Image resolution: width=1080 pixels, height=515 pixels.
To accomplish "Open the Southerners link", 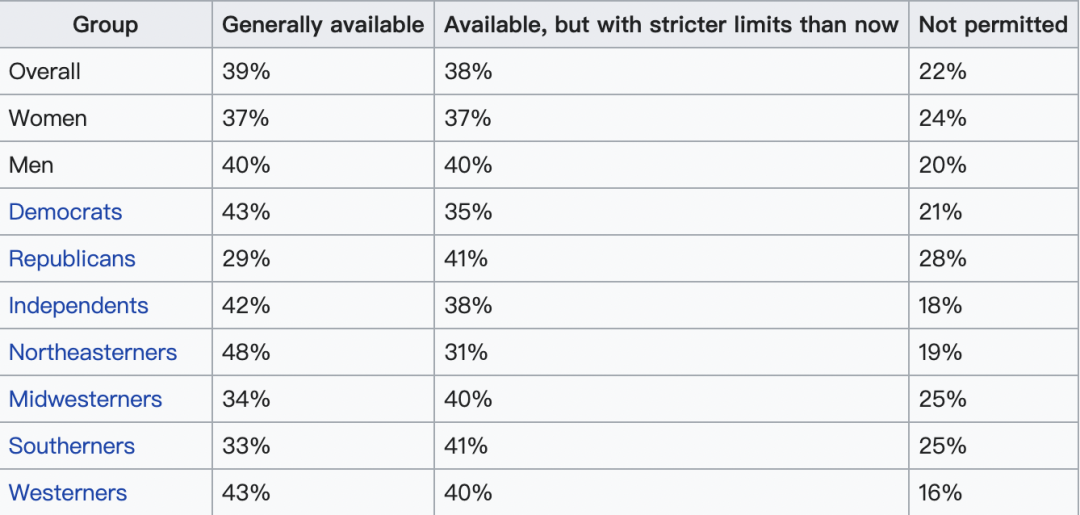I will tap(72, 445).
